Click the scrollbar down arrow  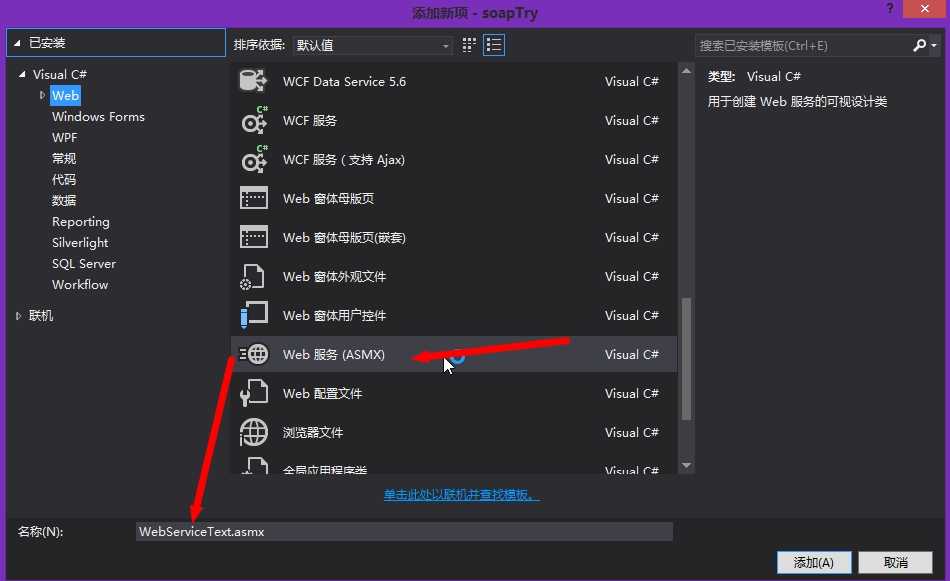tap(686, 465)
